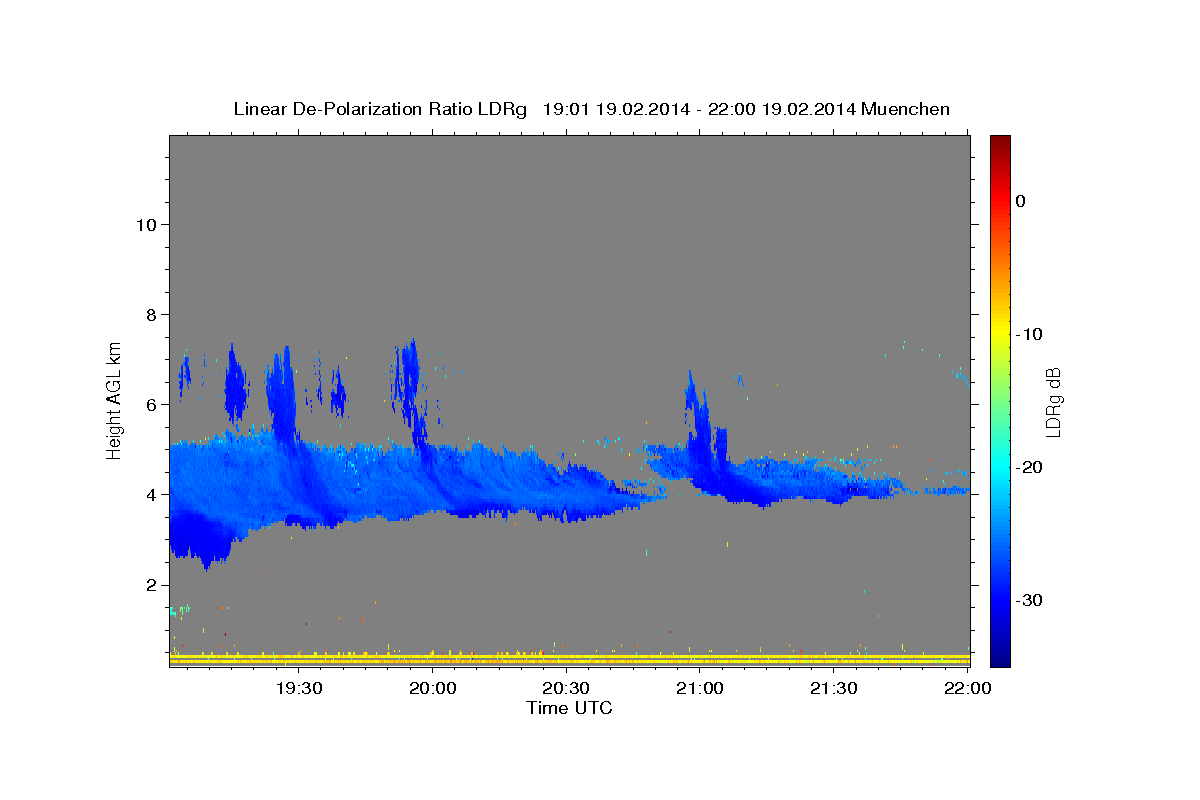The image size is (1200, 800).
Task: Click the 'Height AGL km' axis label
Action: 115,400
